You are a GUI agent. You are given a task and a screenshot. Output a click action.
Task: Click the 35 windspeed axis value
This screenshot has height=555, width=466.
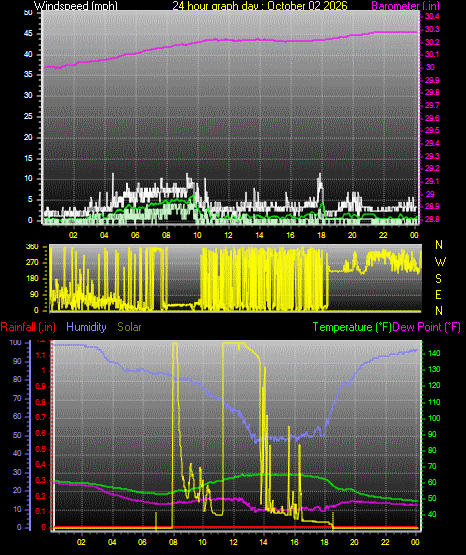28,74
